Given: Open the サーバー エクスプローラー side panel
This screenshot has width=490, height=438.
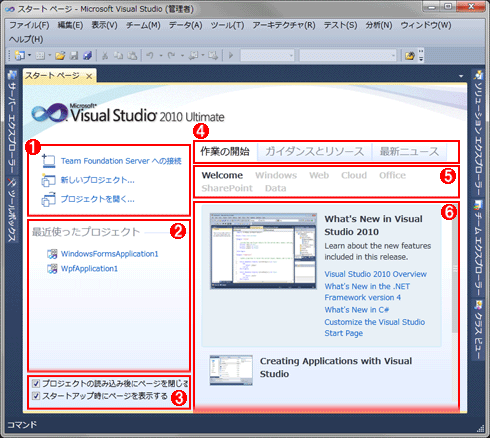Looking at the screenshot, I should point(12,122).
